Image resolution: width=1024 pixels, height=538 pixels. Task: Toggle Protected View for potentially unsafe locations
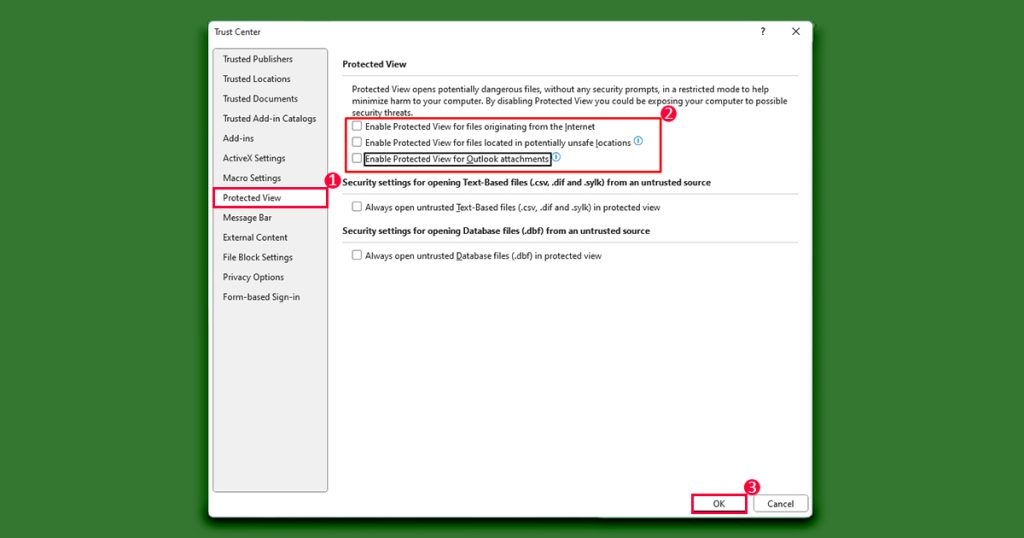pyautogui.click(x=357, y=143)
